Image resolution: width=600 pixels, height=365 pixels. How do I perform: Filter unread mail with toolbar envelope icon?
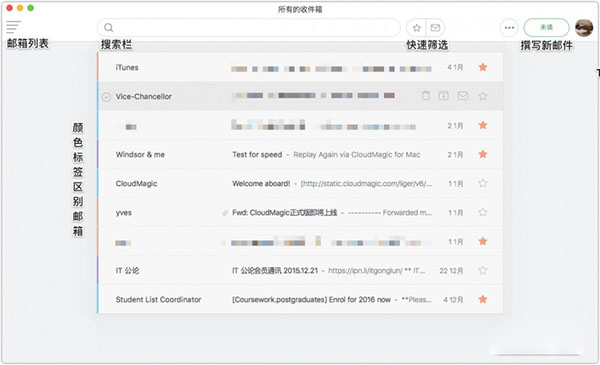(435, 28)
